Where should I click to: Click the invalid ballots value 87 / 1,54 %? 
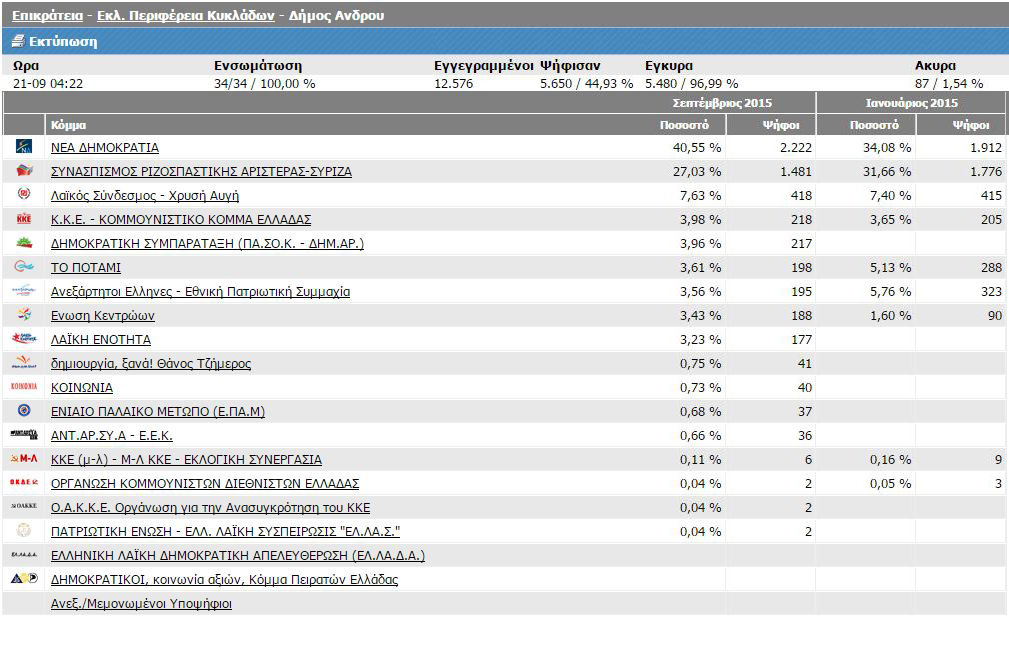[949, 84]
